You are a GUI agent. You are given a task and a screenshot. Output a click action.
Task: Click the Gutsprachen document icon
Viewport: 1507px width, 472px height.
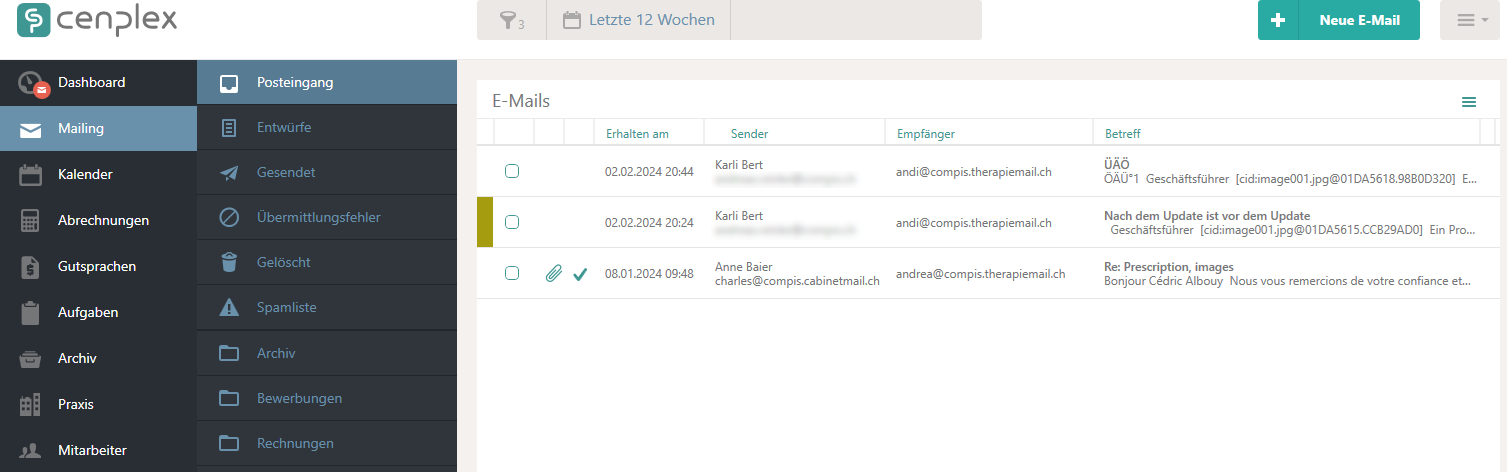31,267
